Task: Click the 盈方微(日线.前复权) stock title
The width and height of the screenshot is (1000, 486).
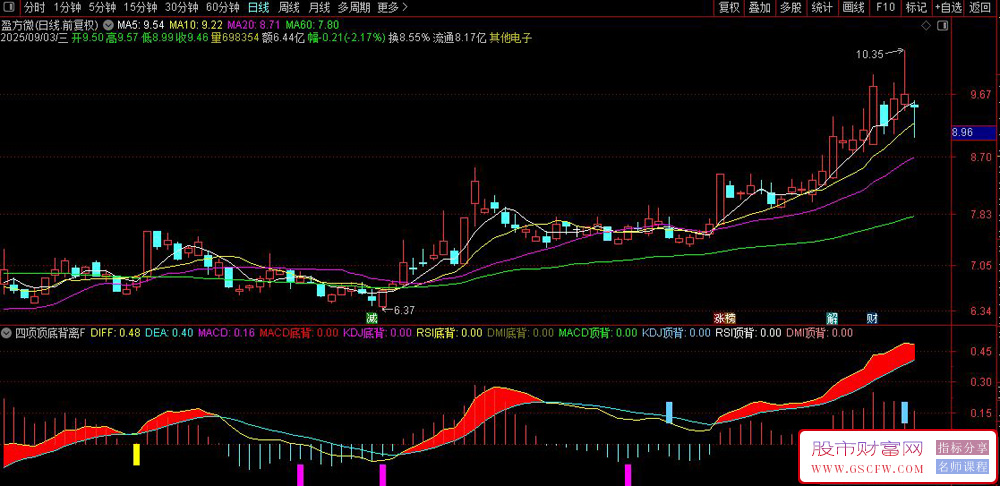Action: click(51, 26)
